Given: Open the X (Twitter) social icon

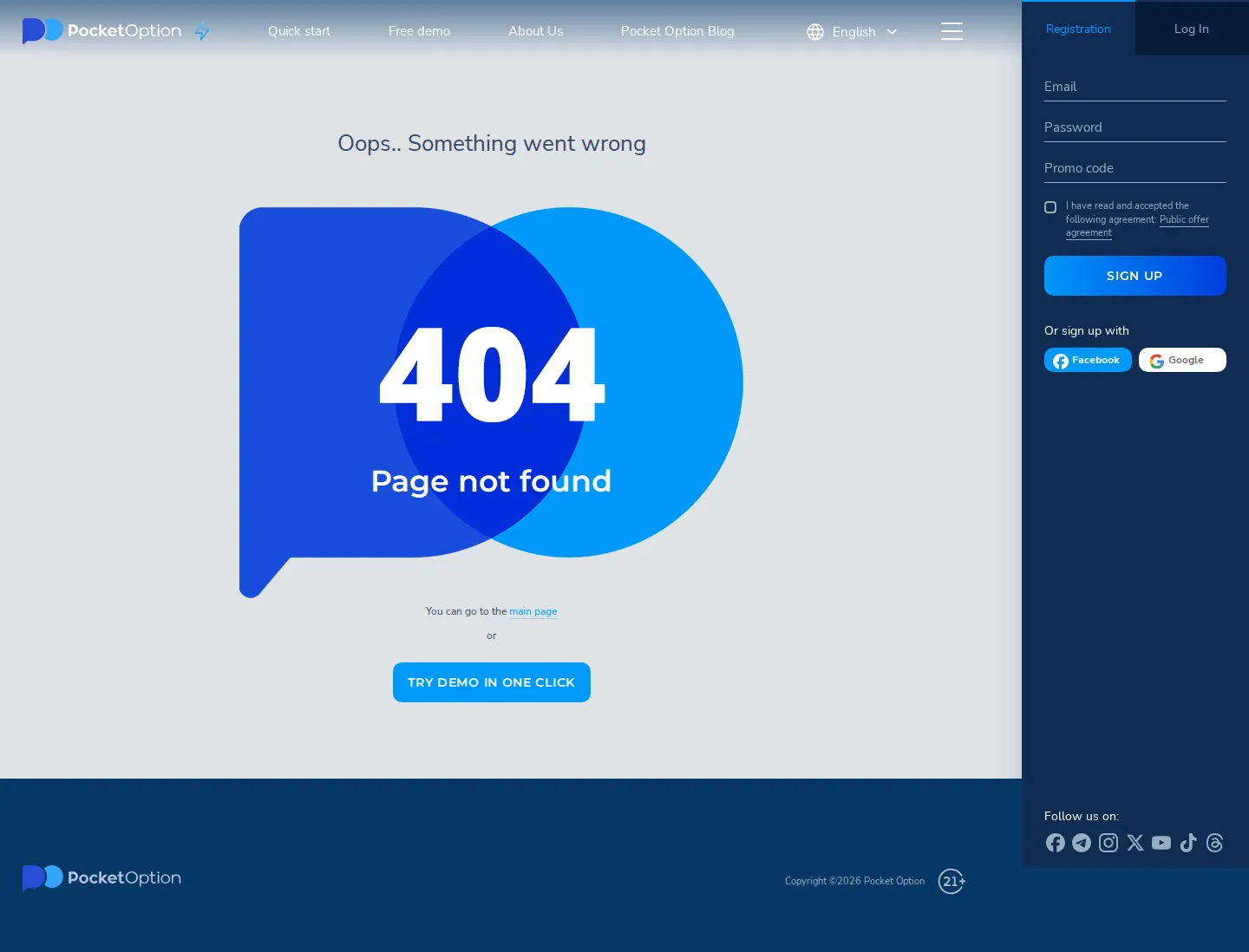Looking at the screenshot, I should (1135, 843).
